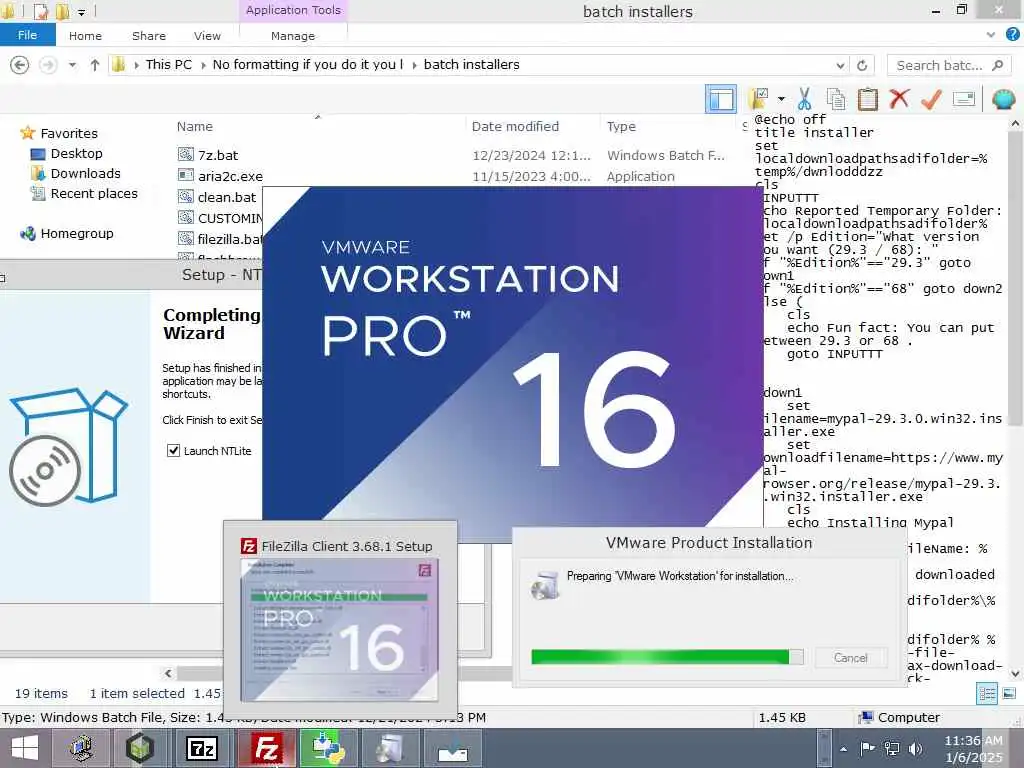Open the Share ribbon tab
1024x768 pixels.
coord(149,36)
